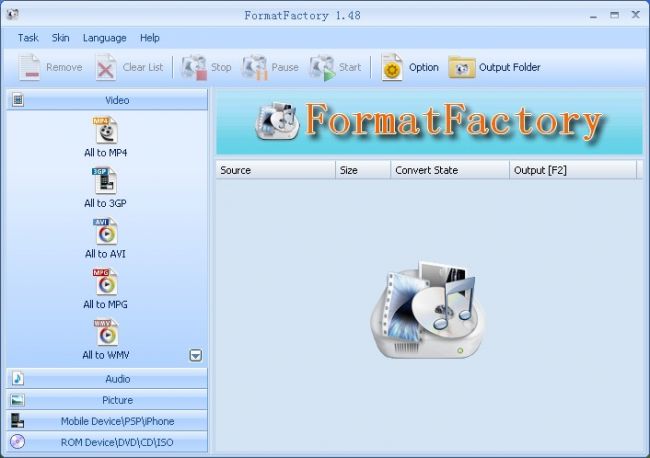Screen dimensions: 650x458
Task: Choose the All to 3GP icon
Action: [105, 181]
